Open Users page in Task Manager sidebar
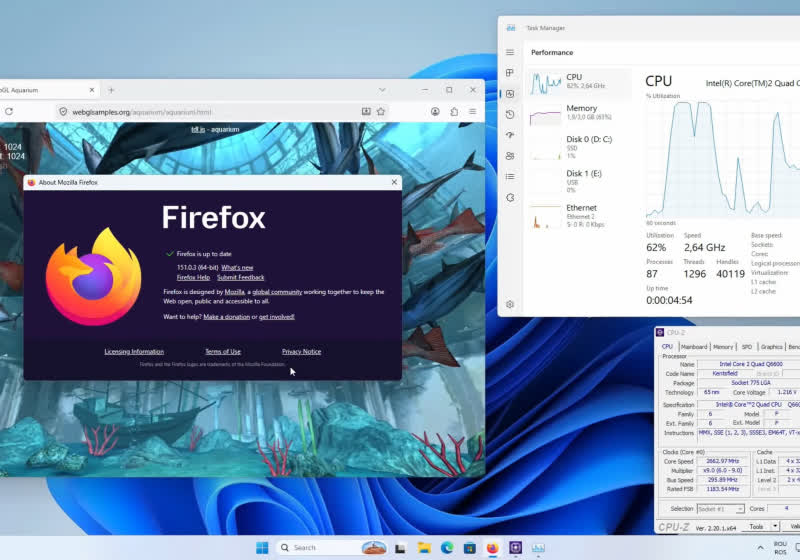Image resolution: width=800 pixels, height=560 pixels. 510,156
